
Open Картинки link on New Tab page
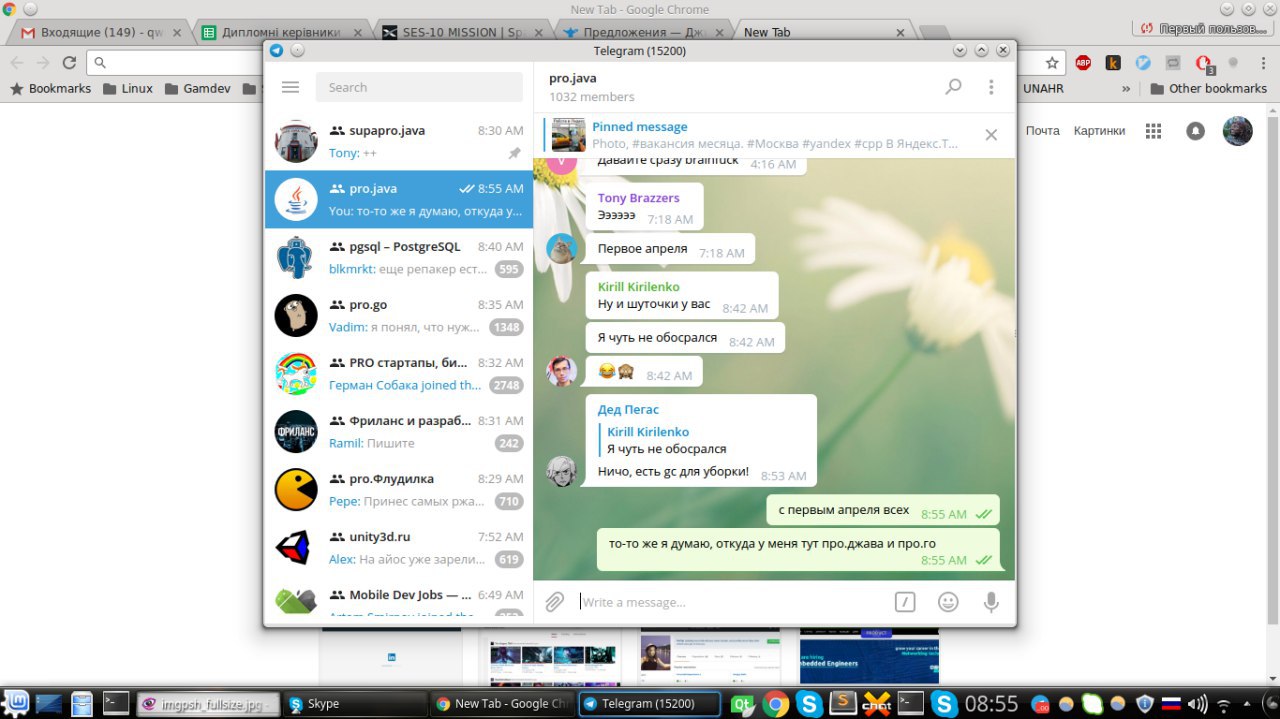pyautogui.click(x=1099, y=131)
